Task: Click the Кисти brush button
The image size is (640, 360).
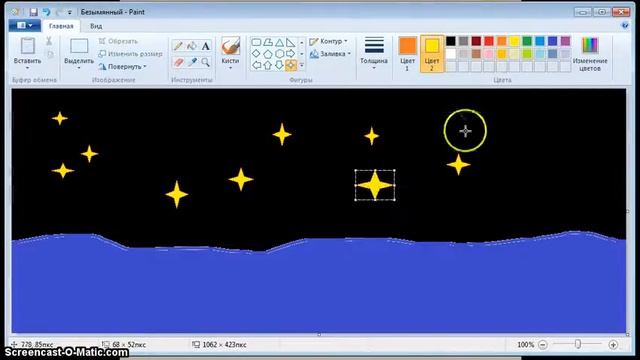Action: [x=230, y=46]
